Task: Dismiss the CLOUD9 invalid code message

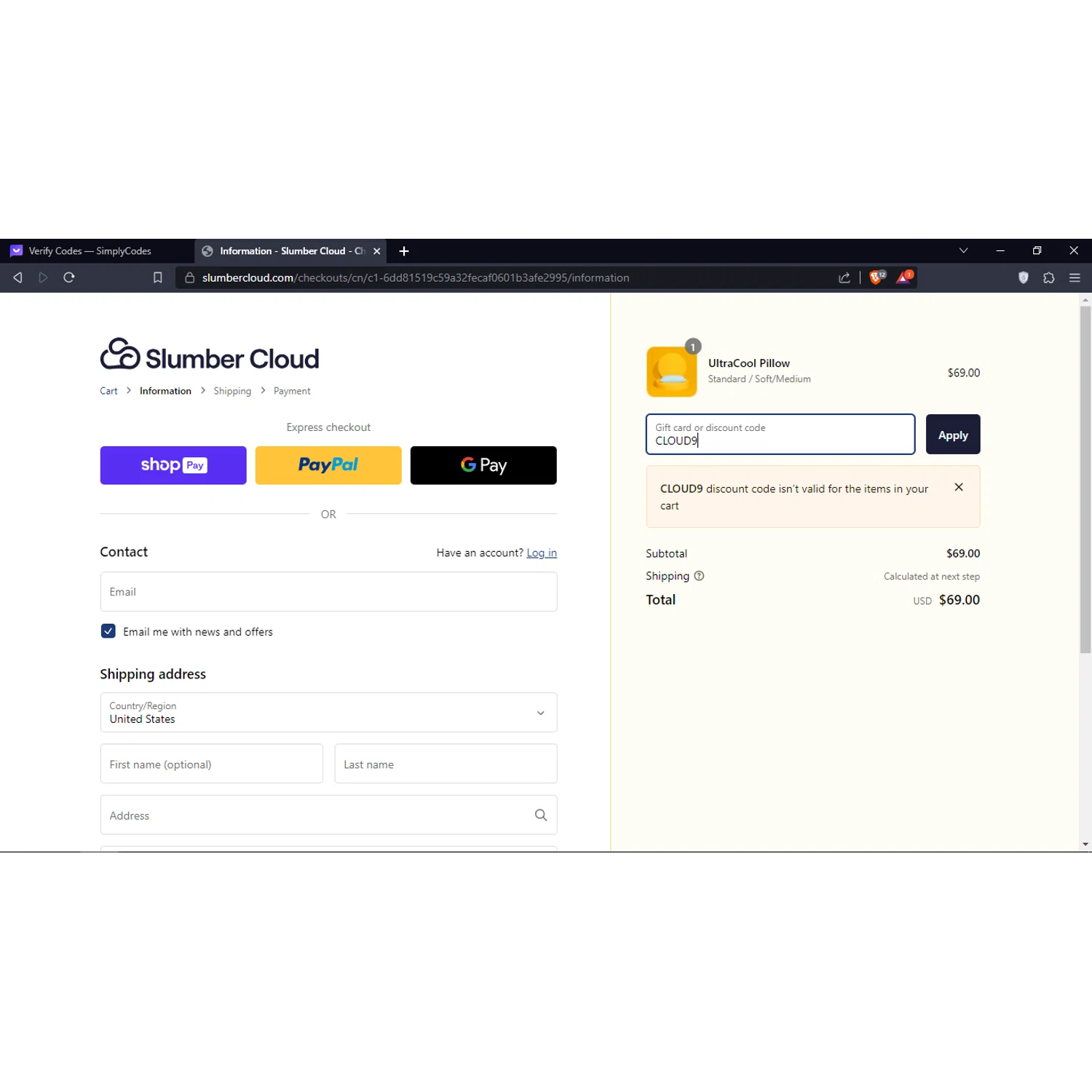Action: (x=959, y=487)
